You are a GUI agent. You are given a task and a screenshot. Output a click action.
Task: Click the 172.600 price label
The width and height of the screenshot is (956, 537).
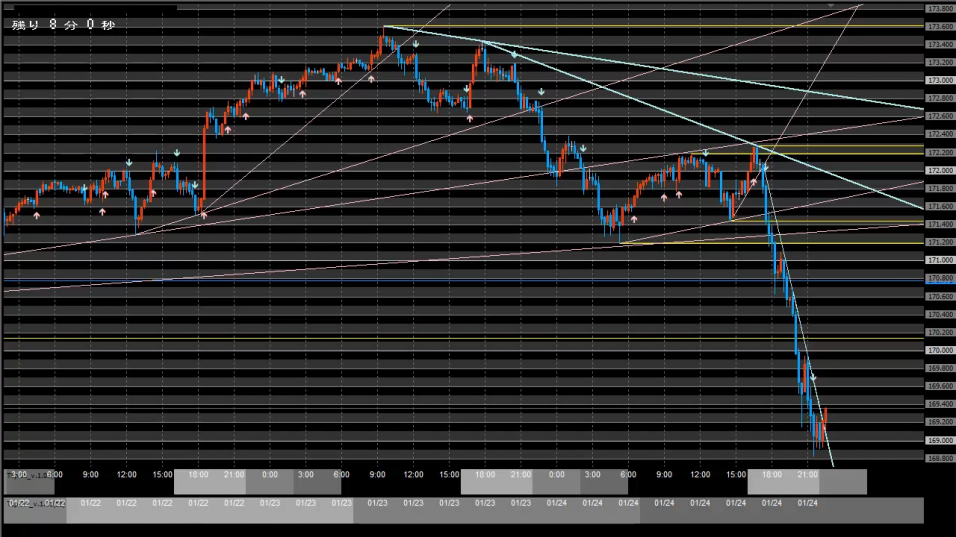pyautogui.click(x=940, y=116)
